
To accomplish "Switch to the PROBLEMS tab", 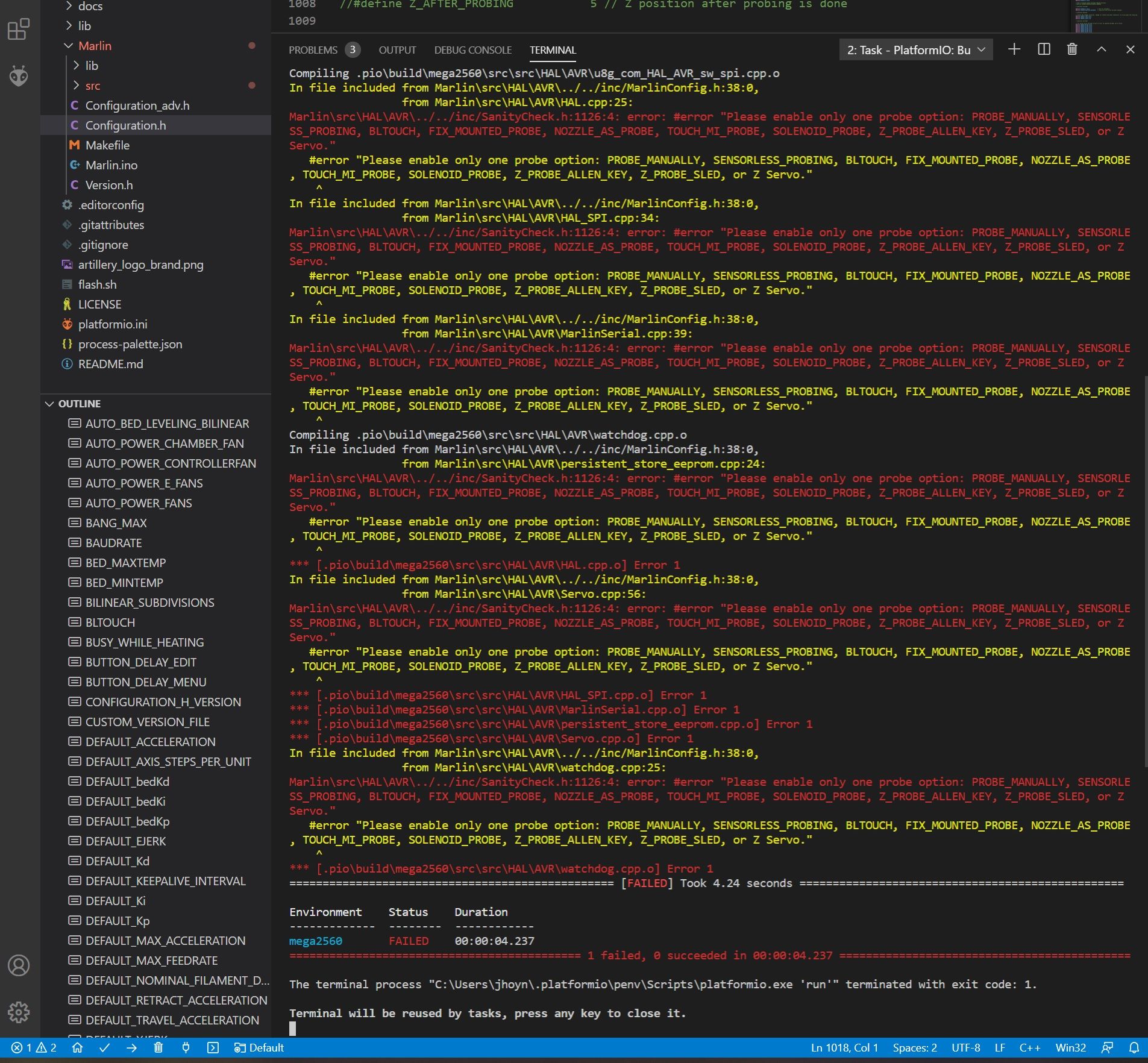I will [313, 50].
